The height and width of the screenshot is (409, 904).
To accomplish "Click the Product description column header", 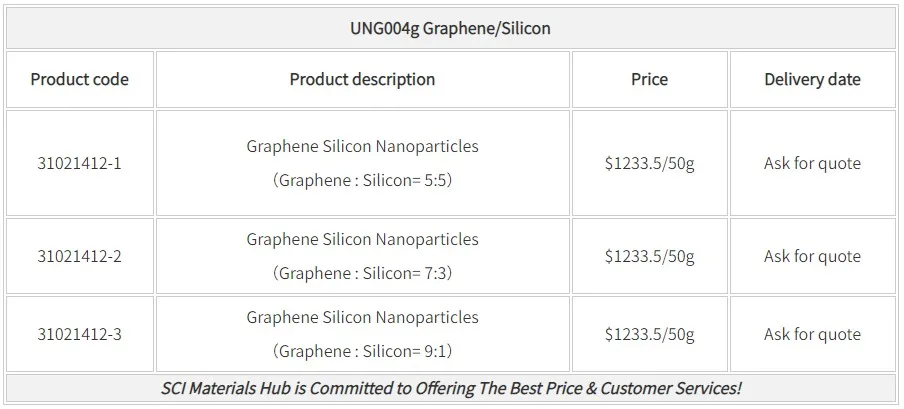I will coord(362,79).
